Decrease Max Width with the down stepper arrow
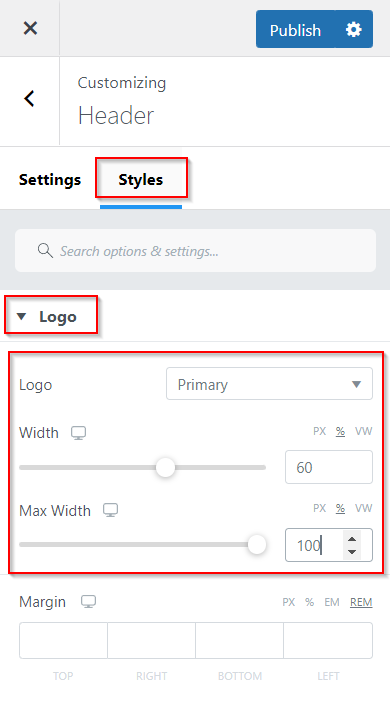Screen dimensions: 390x713 [x=351, y=552]
